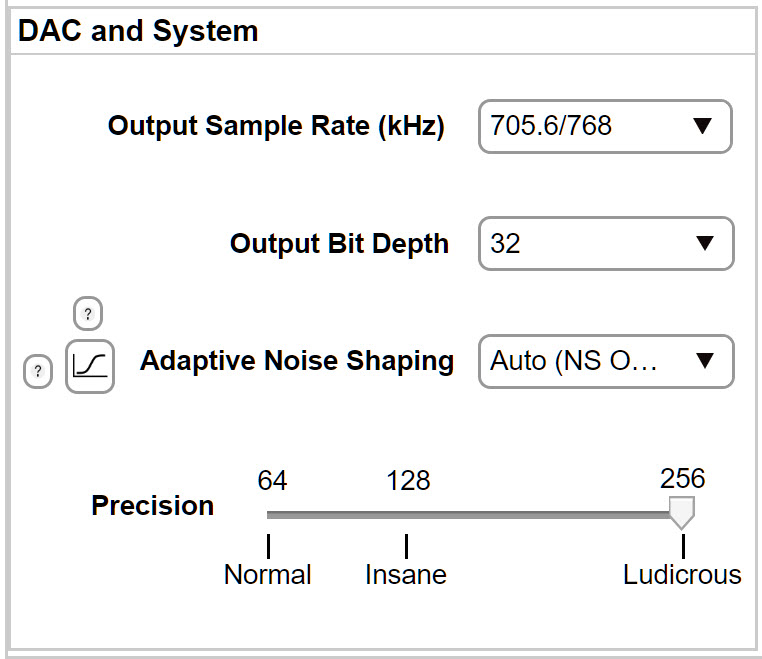The height and width of the screenshot is (659, 762).
Task: Click the Precision slider track middle
Action: 475,515
